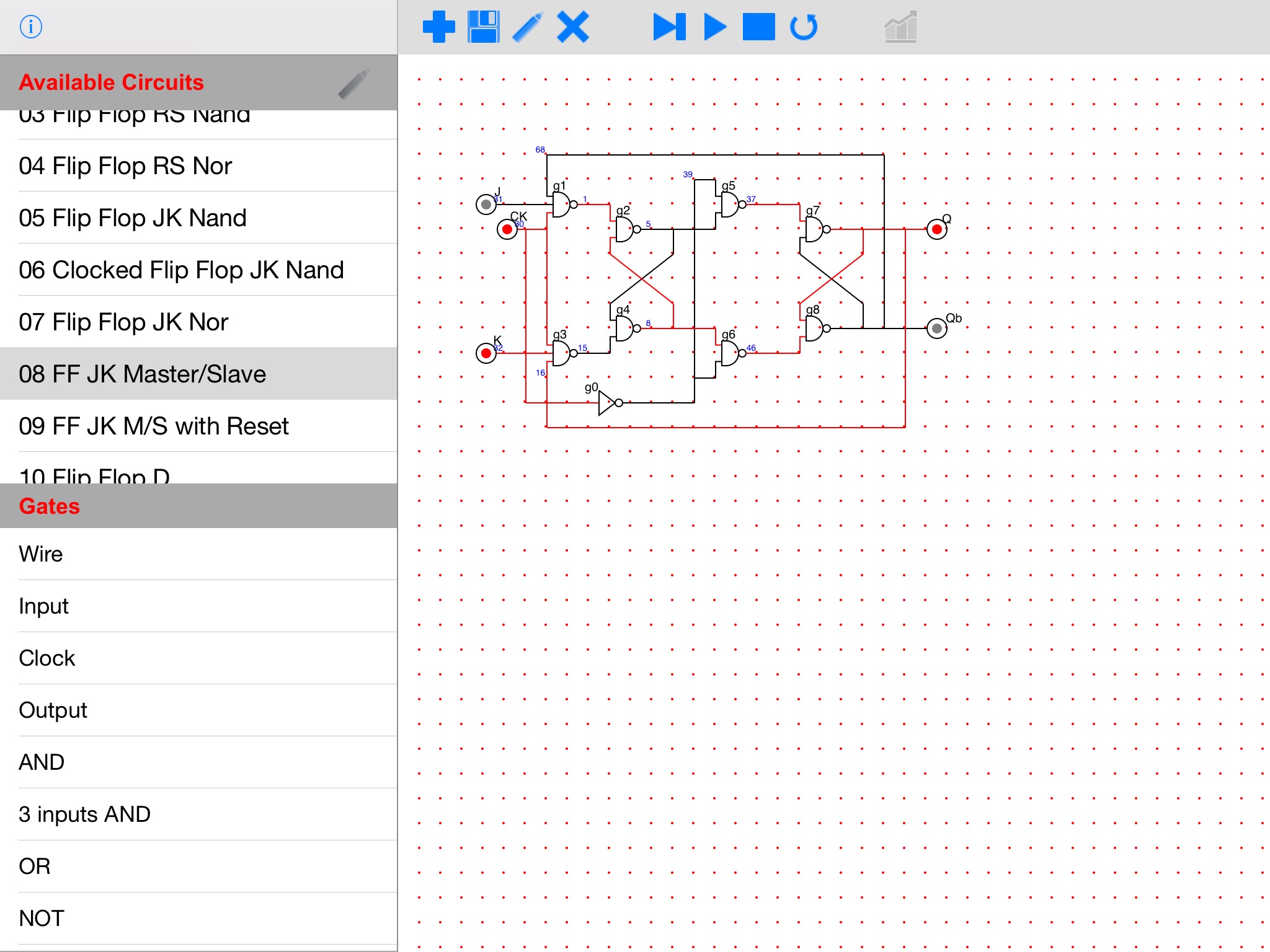Pick Clock from the Gates list
The image size is (1270, 952).
point(198,658)
